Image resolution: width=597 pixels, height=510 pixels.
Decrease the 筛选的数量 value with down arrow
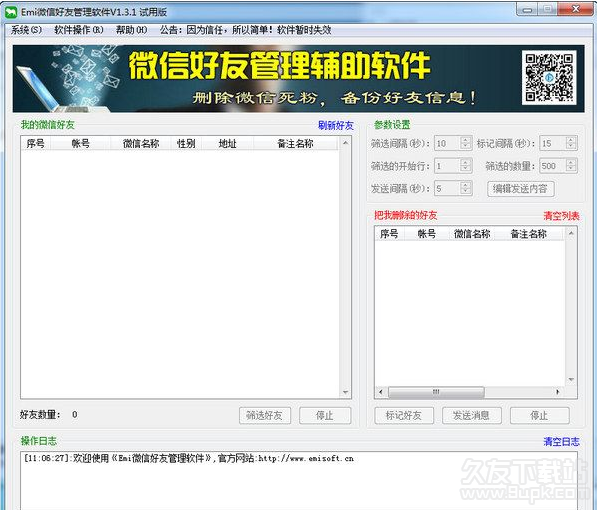[x=570, y=169]
